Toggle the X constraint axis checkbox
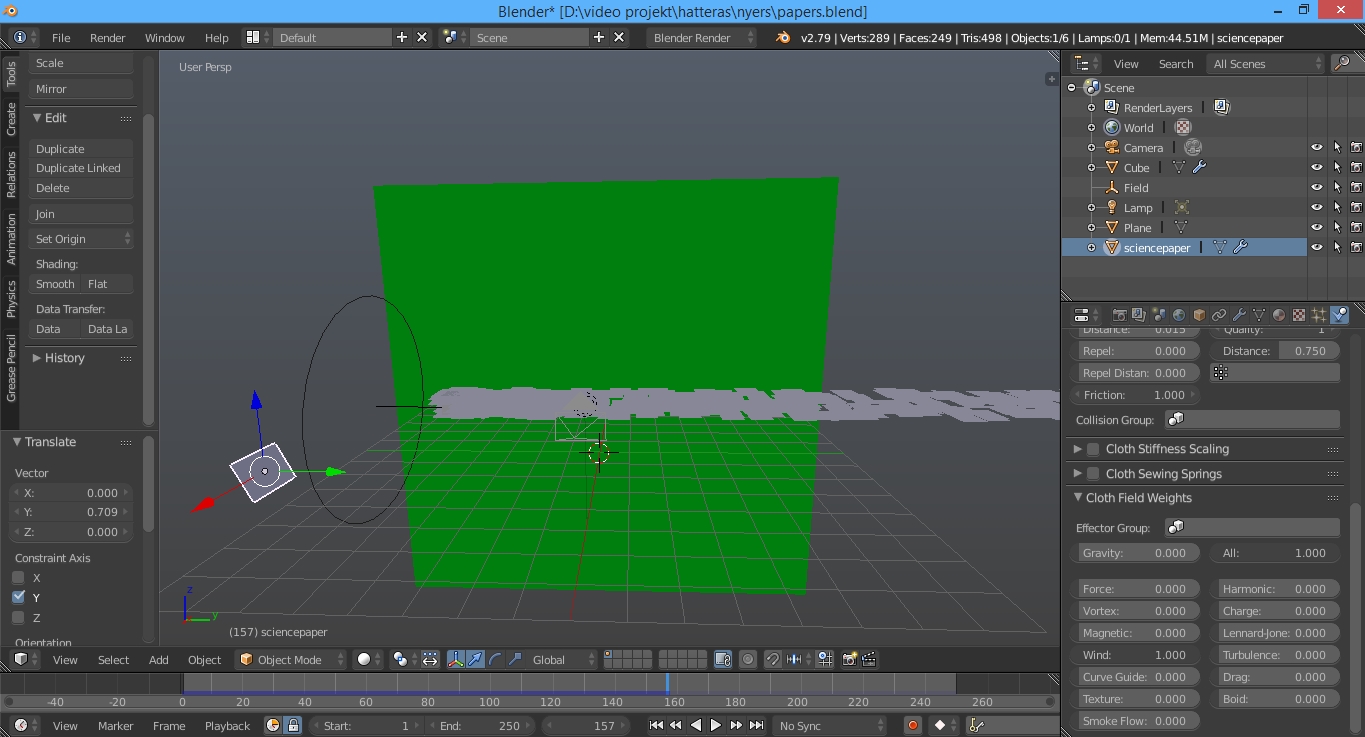Image resolution: width=1365 pixels, height=737 pixels. tap(18, 577)
